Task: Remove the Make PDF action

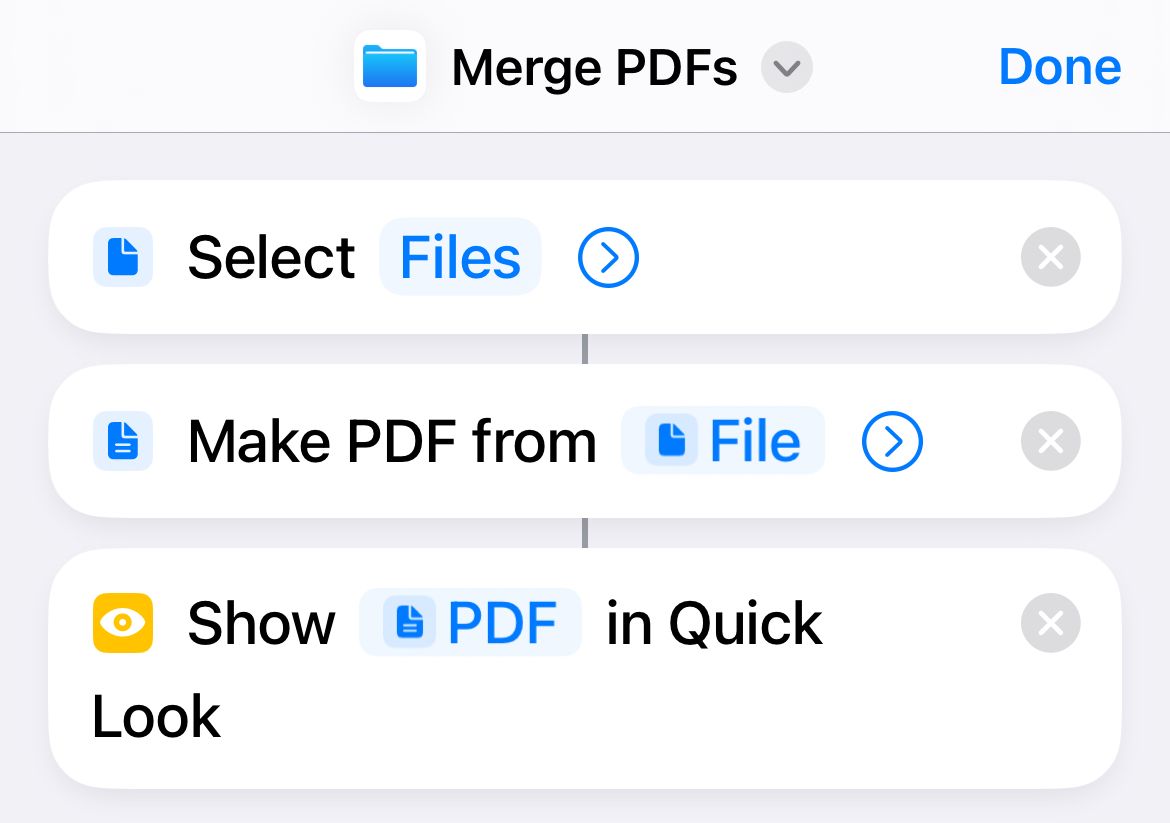Action: pos(1050,441)
